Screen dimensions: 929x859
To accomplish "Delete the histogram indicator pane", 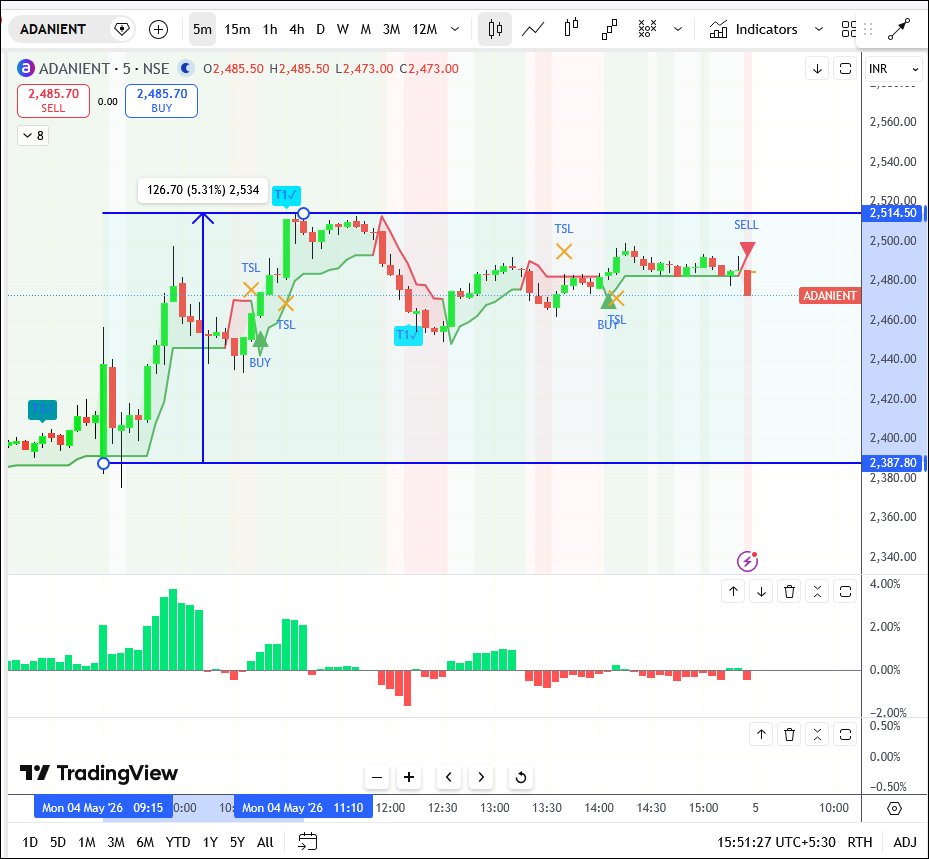I will click(789, 591).
